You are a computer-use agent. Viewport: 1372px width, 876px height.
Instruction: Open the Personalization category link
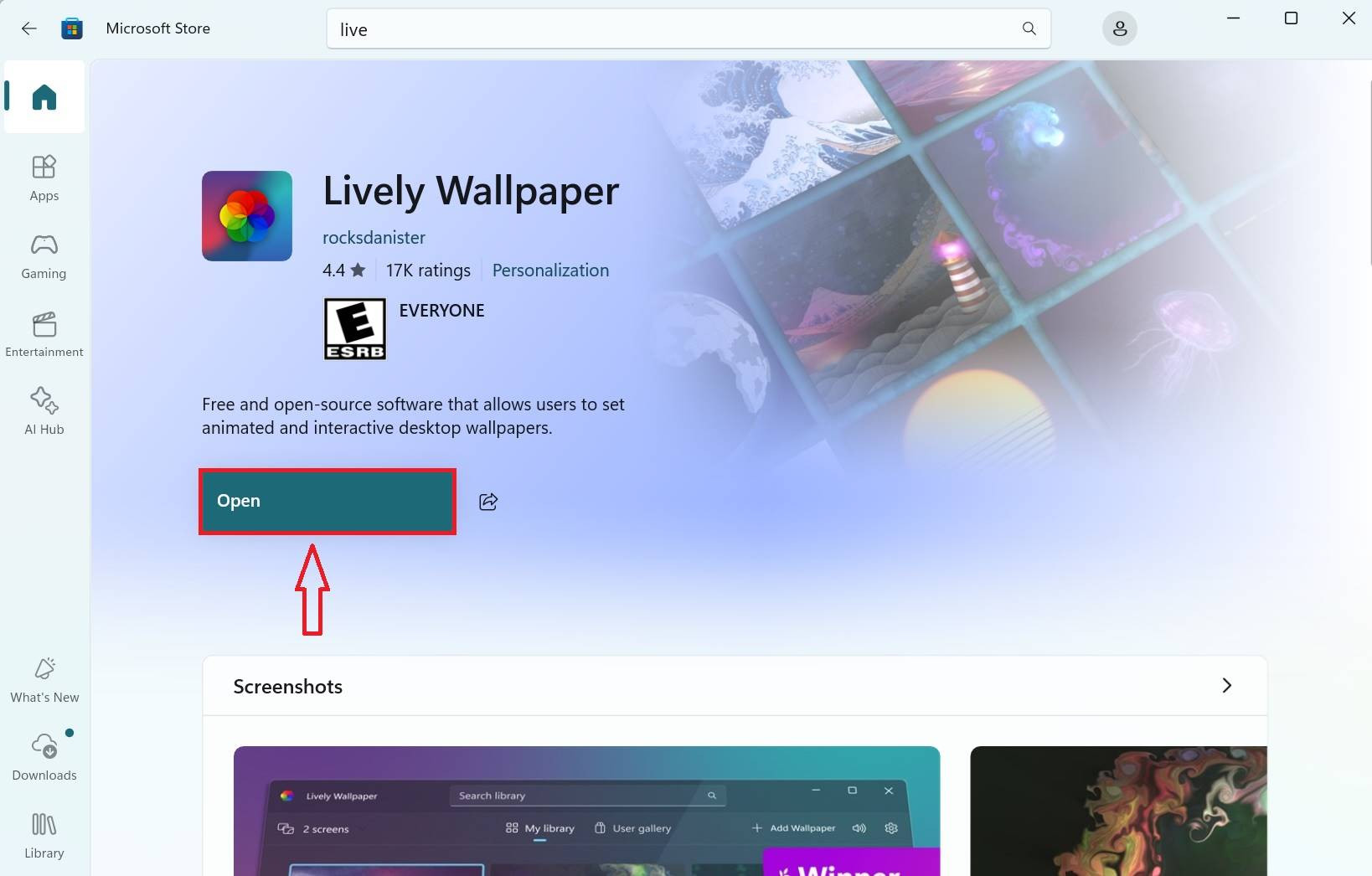(550, 271)
